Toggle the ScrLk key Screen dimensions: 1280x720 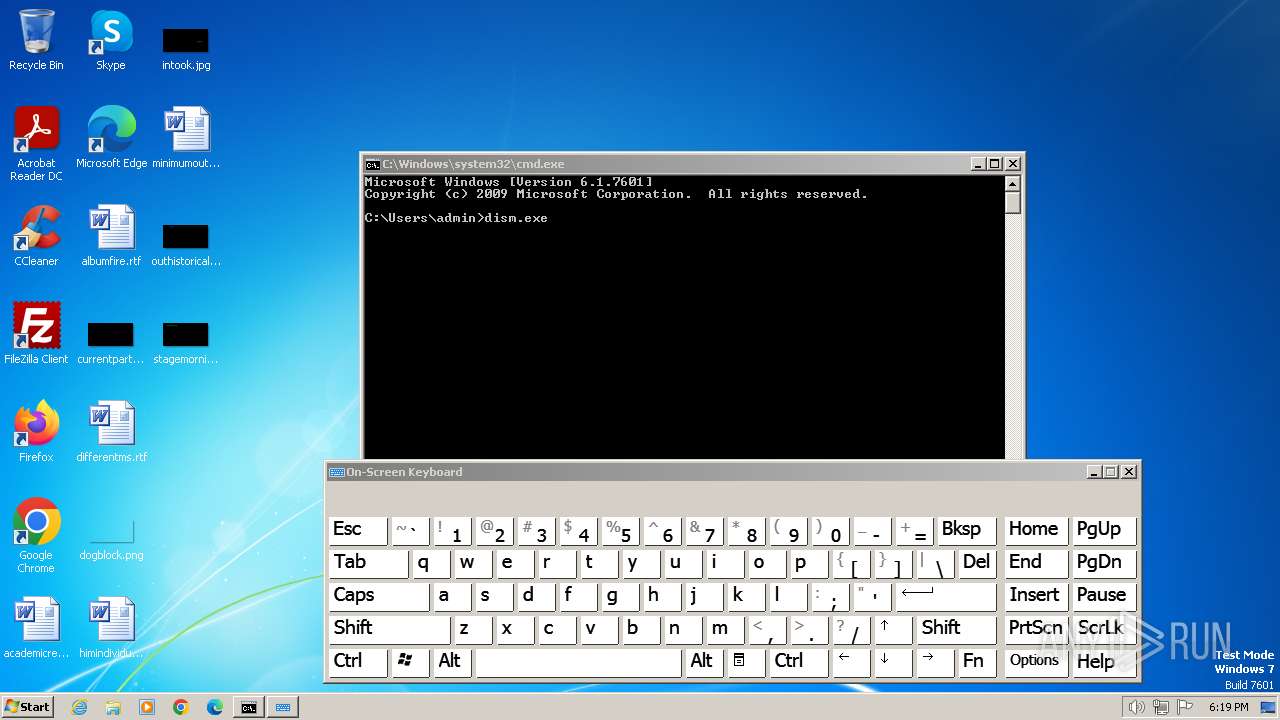tap(1104, 628)
